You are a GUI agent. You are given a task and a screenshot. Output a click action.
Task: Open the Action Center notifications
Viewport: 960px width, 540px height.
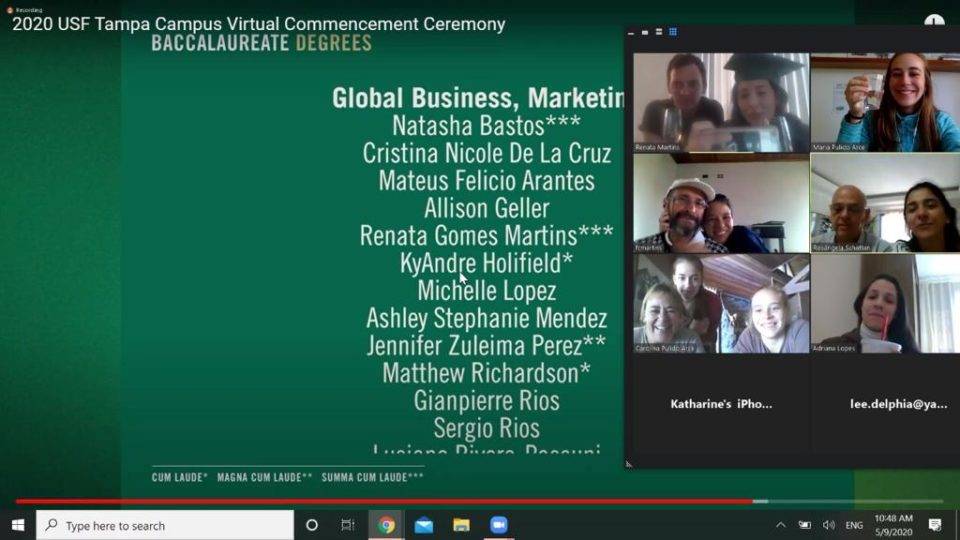(935, 525)
